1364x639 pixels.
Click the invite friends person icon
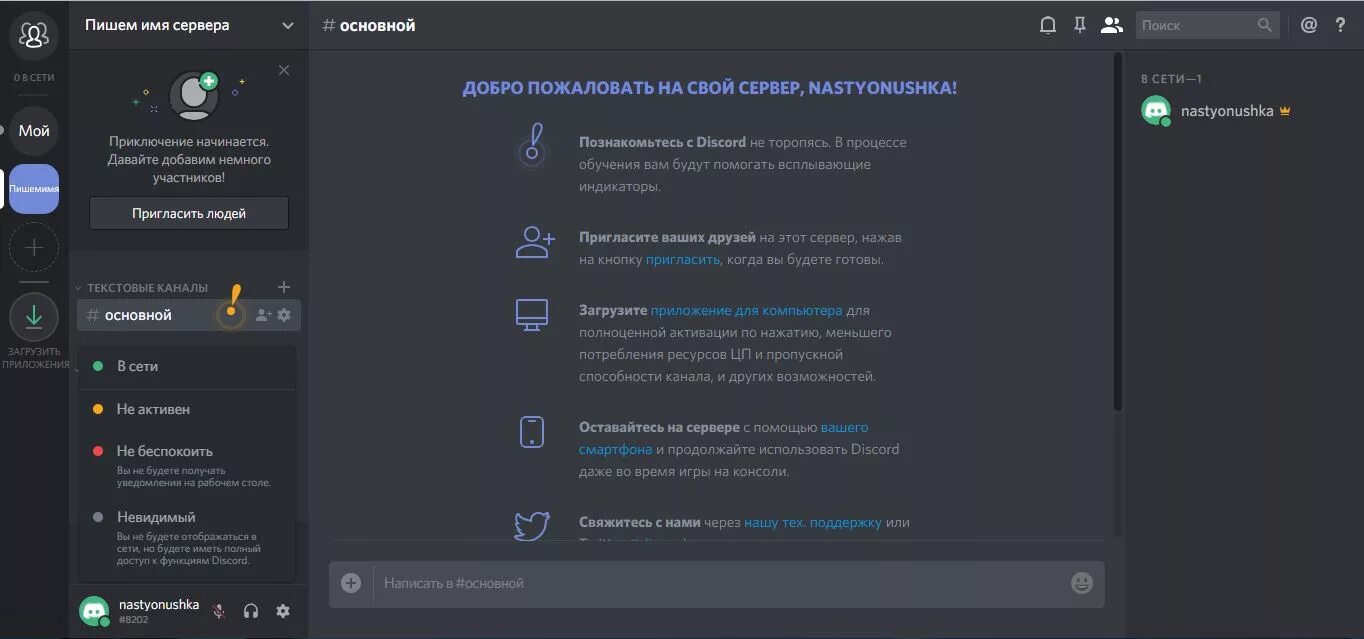tap(534, 242)
